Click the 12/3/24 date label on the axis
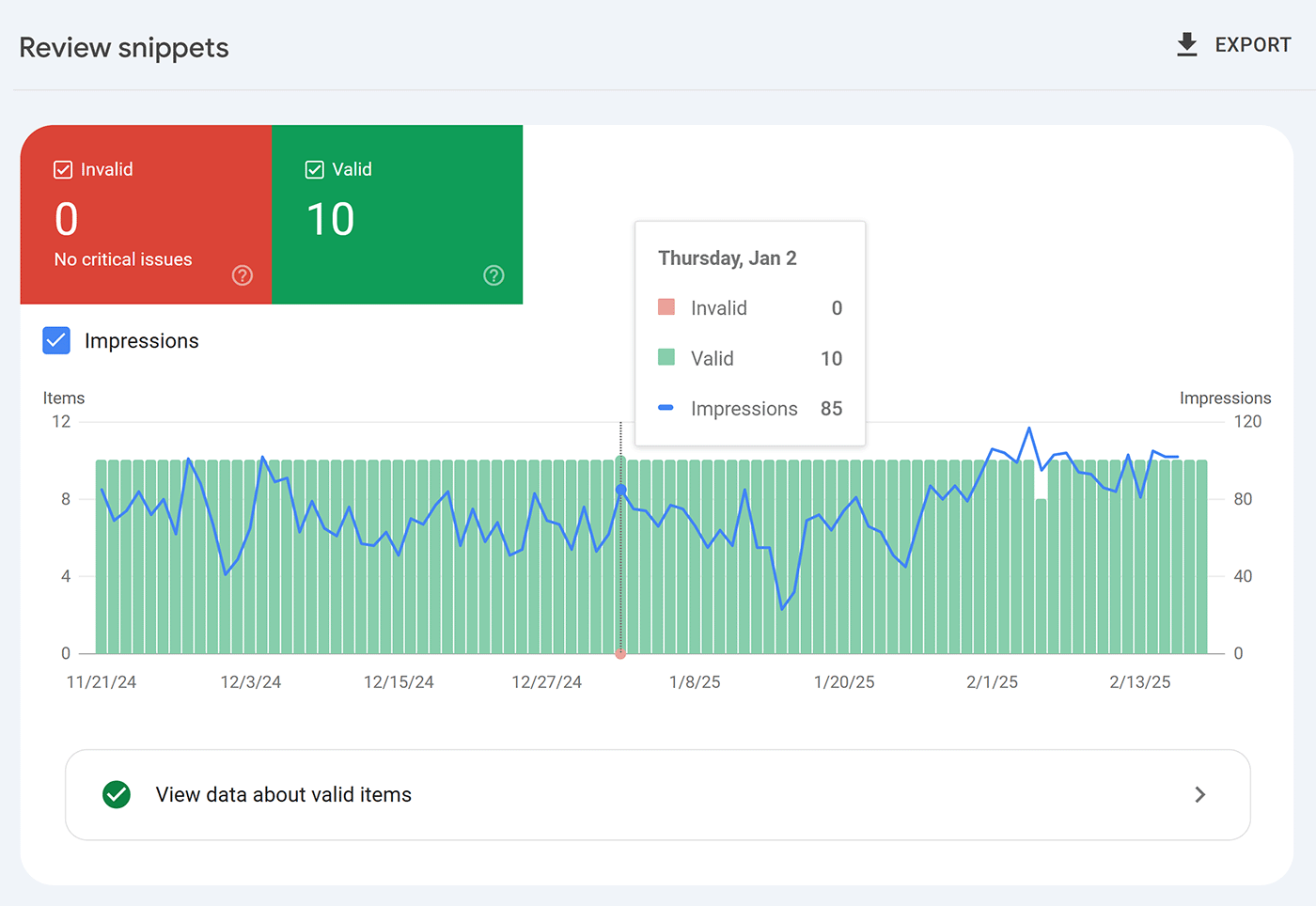 [x=250, y=681]
